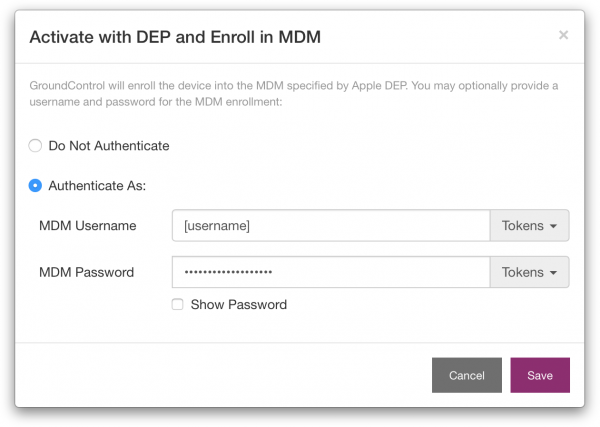600x427 pixels.
Task: Click the Cancel button
Action: (x=467, y=375)
